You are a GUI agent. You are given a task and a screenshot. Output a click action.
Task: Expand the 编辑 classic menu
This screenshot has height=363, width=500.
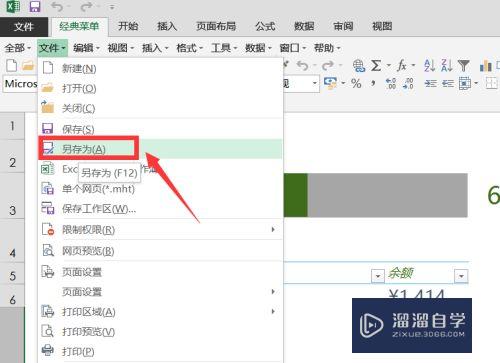[x=86, y=48]
